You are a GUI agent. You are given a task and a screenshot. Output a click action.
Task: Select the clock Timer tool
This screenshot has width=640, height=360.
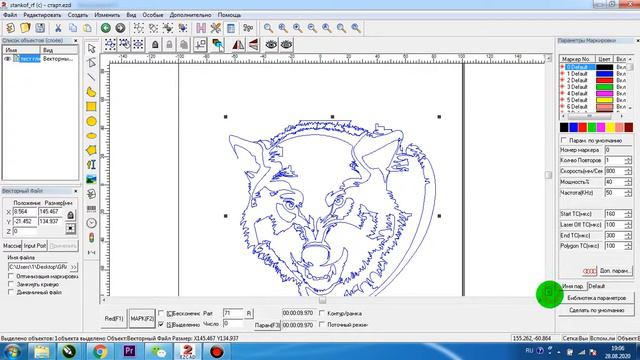(x=91, y=223)
